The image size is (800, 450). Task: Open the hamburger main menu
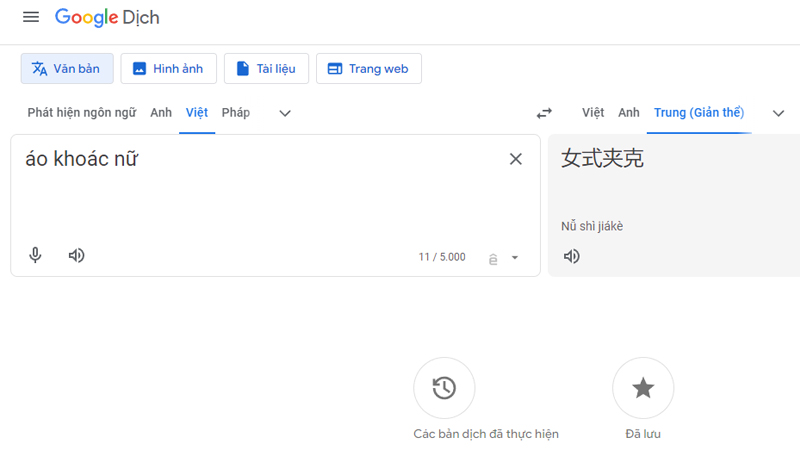31,17
